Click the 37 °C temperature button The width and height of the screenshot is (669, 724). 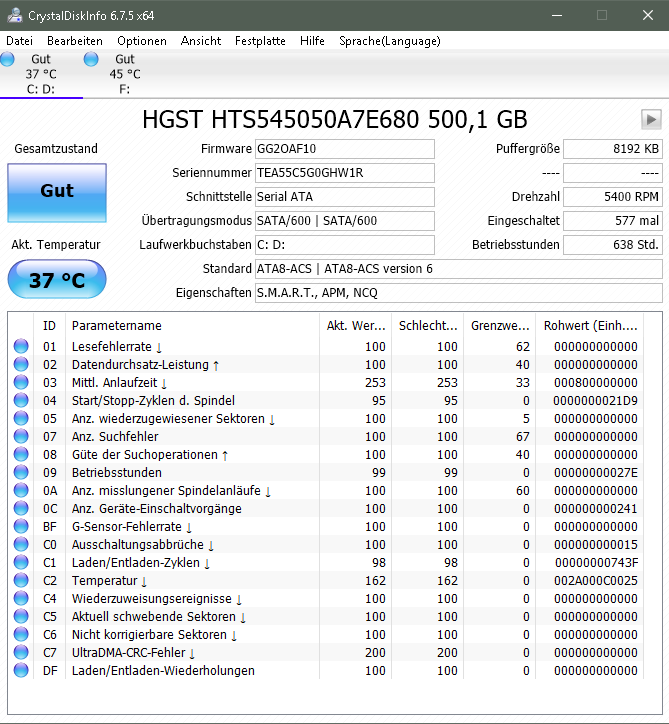click(x=57, y=279)
